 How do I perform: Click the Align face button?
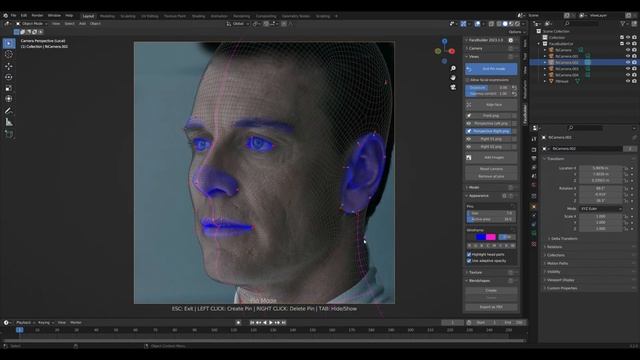pyautogui.click(x=491, y=105)
